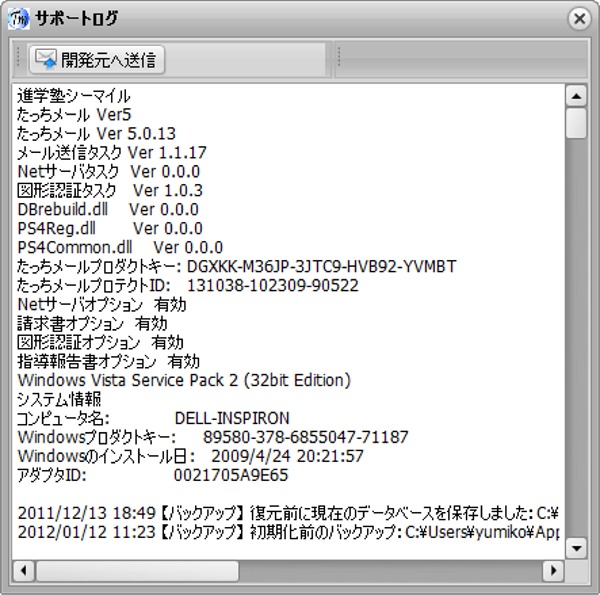The width and height of the screenshot is (600, 595).
Task: Click the text たっちメール Ver 5.0.13
Action: click(96, 134)
